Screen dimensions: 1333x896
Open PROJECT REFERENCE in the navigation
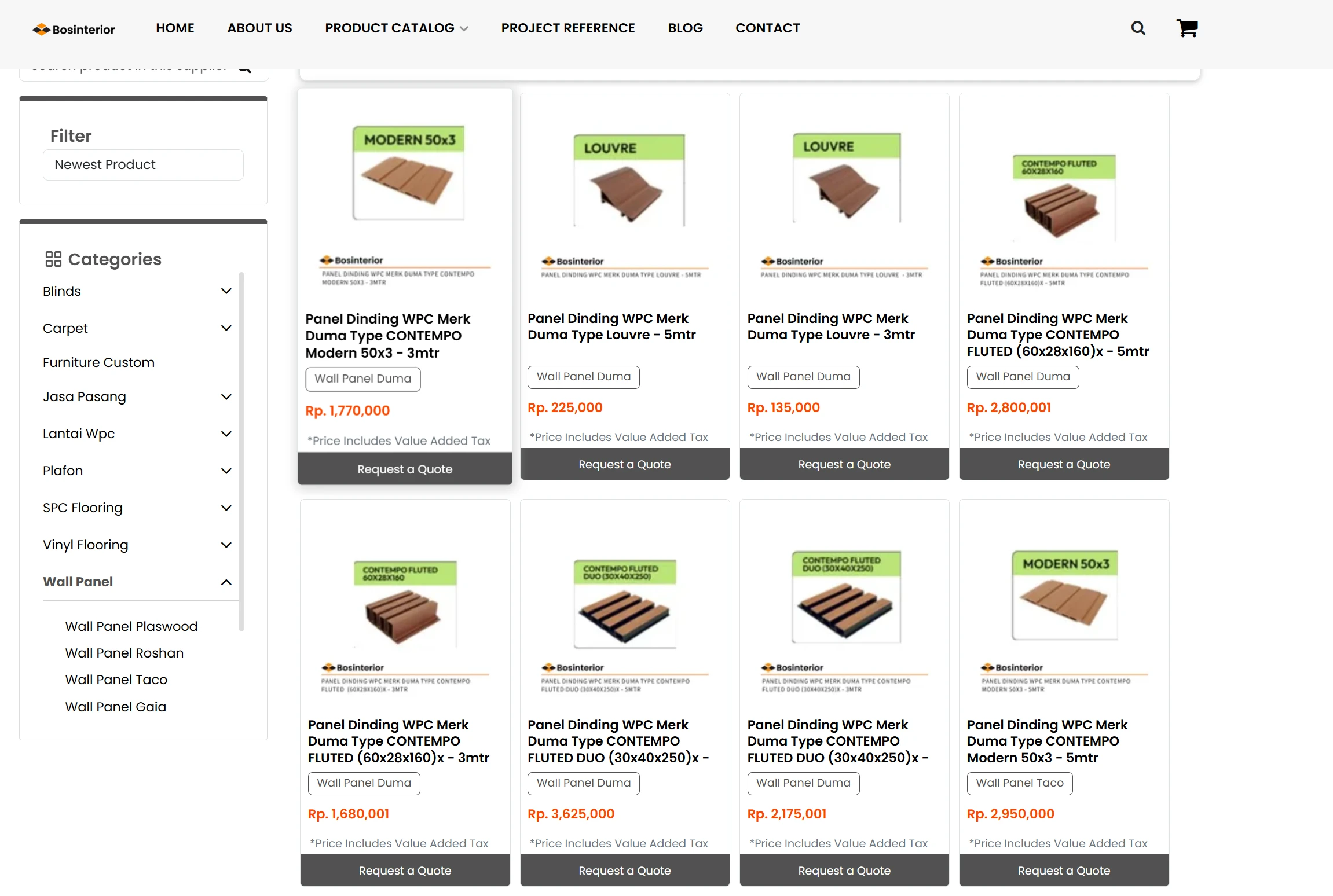click(x=568, y=28)
